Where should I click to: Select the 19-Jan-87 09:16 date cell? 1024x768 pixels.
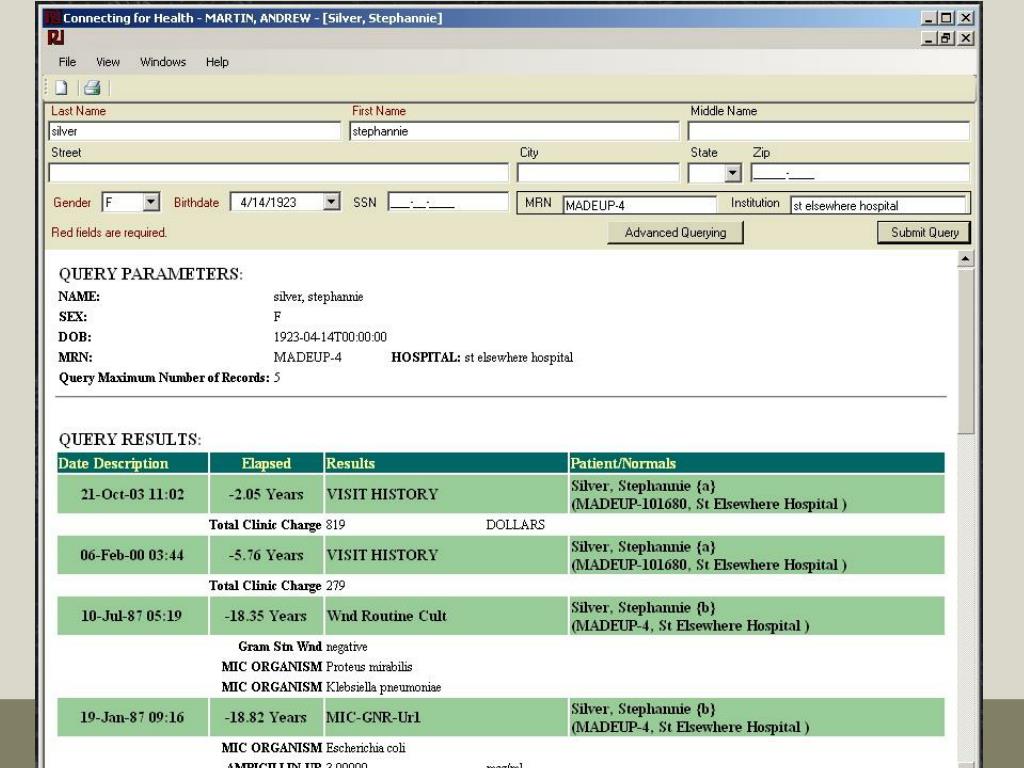(133, 717)
